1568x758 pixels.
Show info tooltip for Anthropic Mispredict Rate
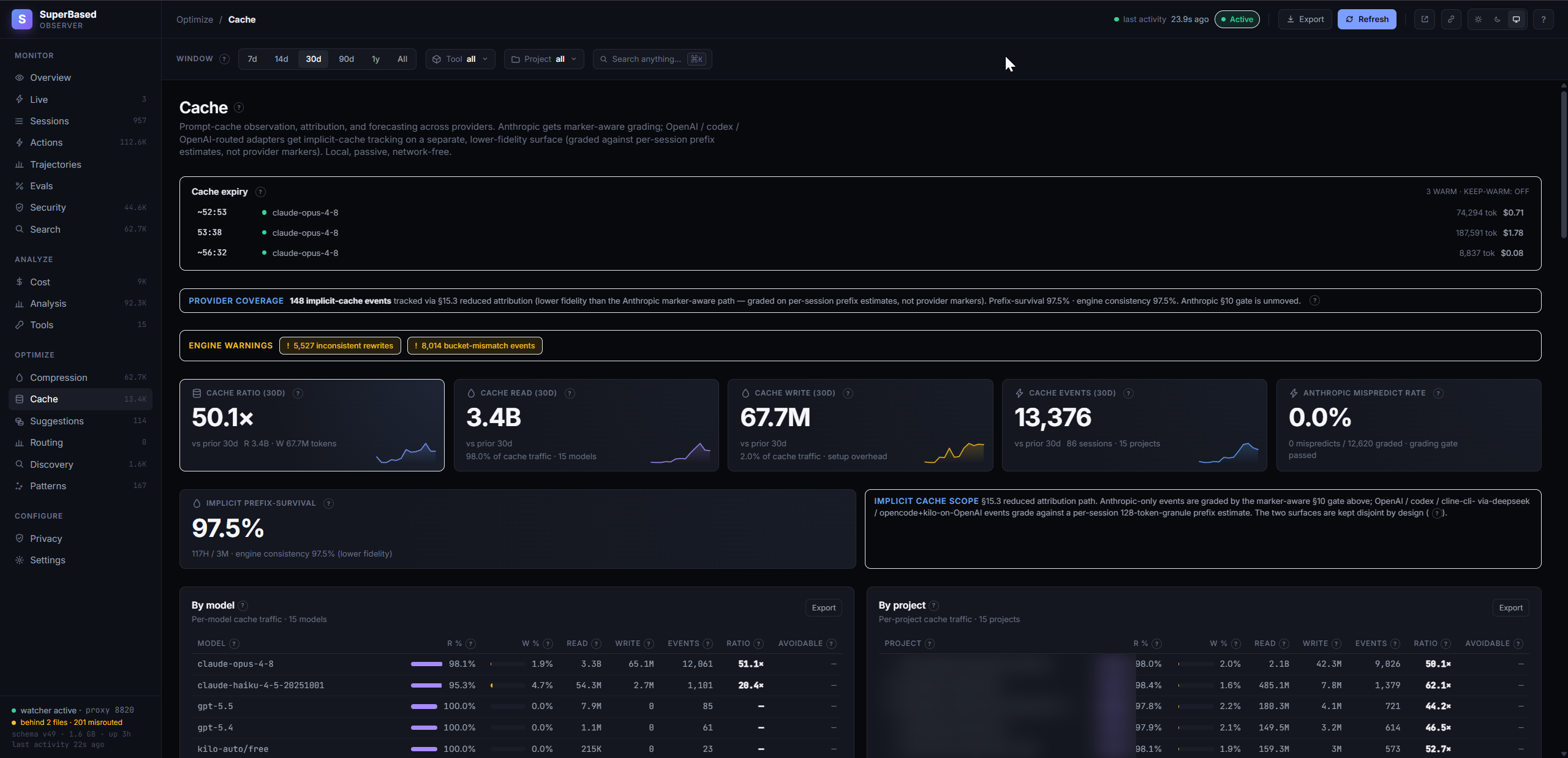tap(1438, 394)
